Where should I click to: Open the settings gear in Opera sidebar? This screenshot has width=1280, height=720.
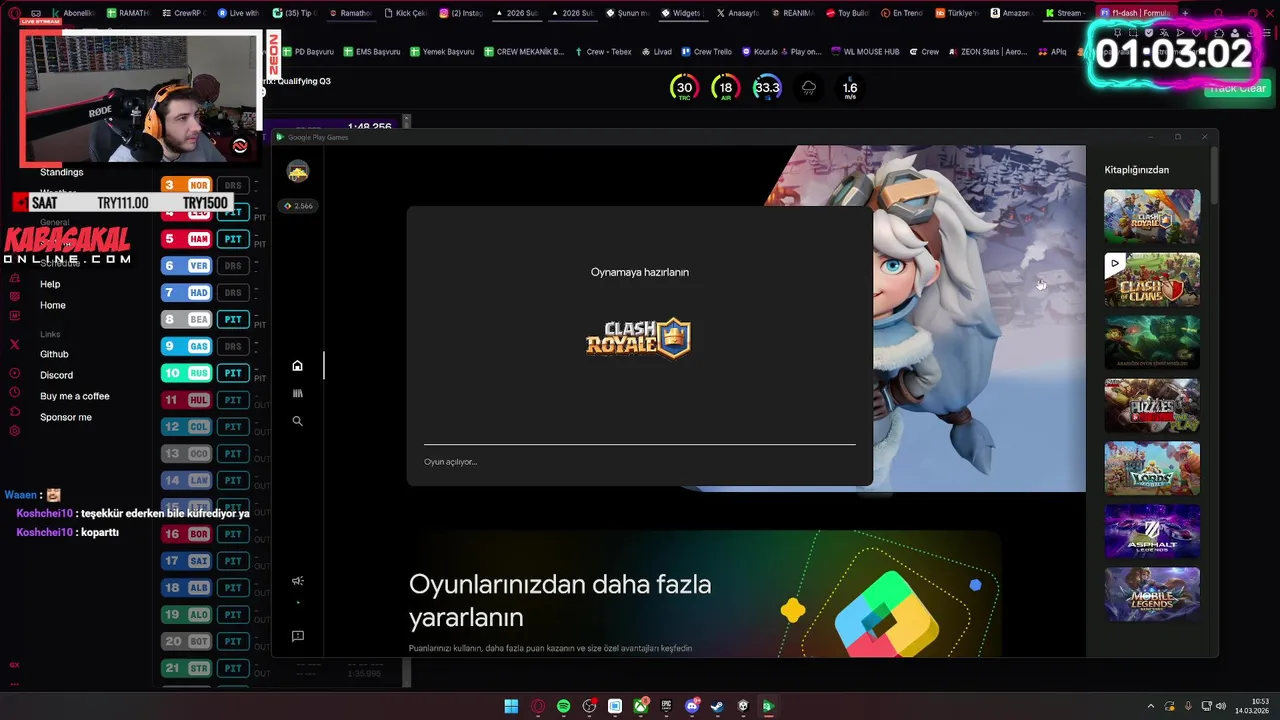[14, 431]
